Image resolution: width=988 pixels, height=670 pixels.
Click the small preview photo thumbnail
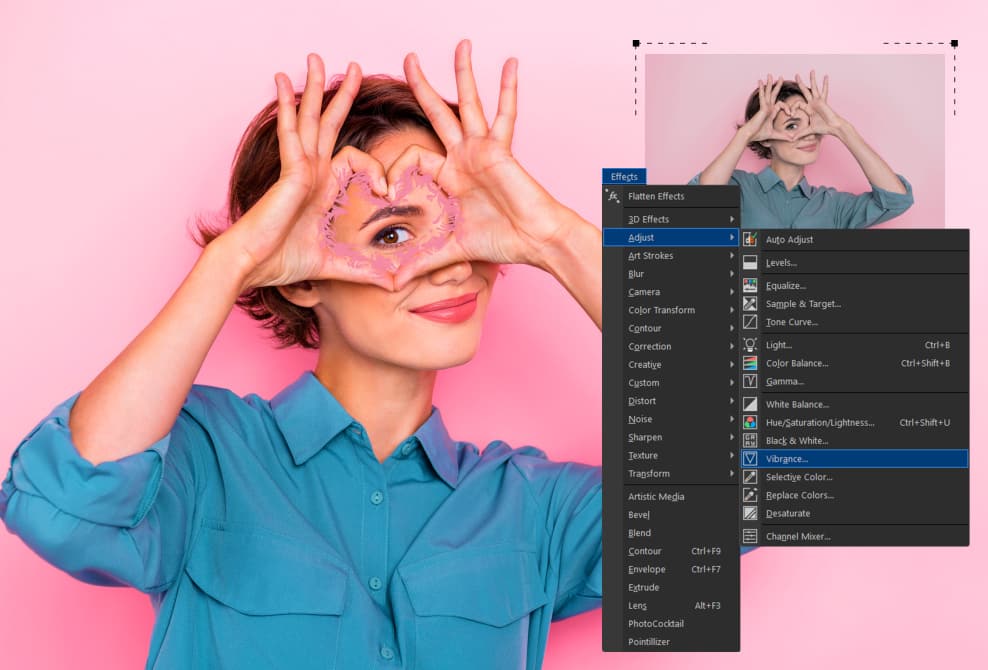click(795, 140)
